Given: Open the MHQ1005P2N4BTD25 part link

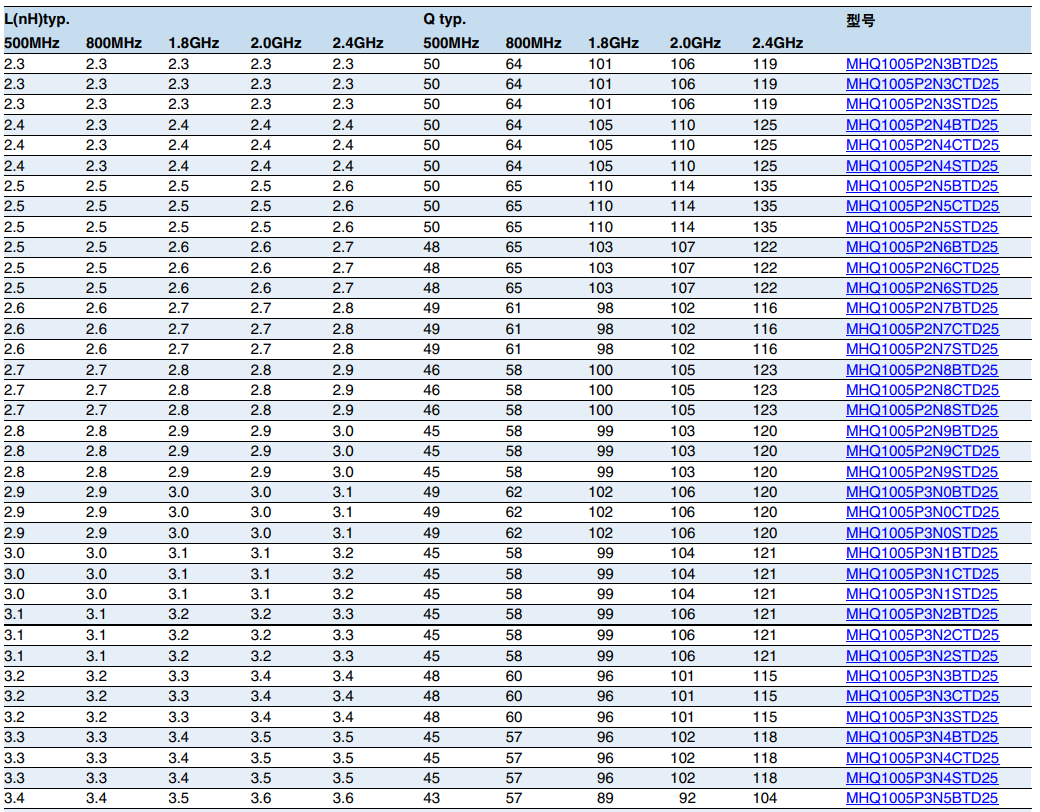Looking at the screenshot, I should 922,125.
